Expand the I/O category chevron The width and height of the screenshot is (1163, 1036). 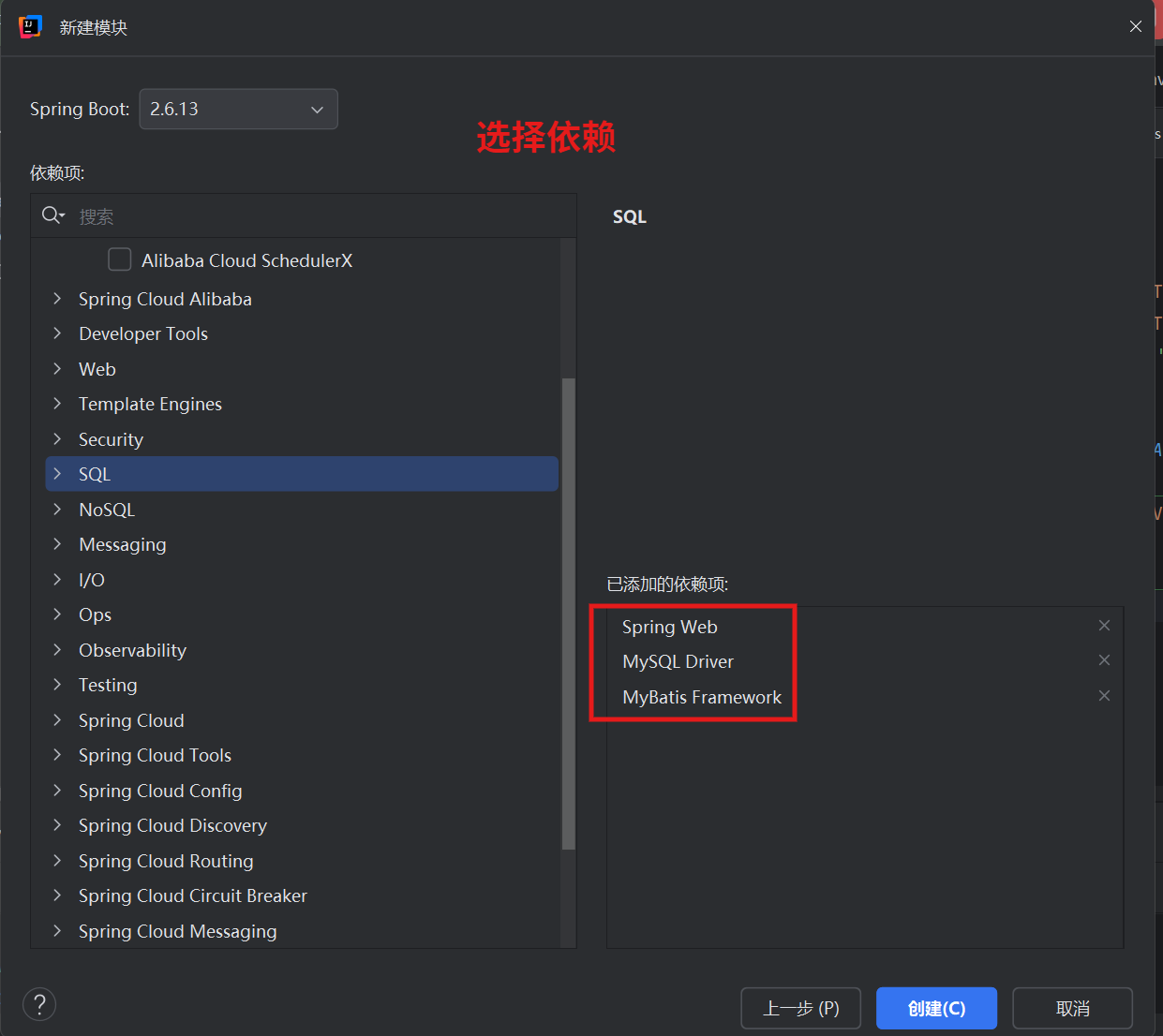coord(57,580)
